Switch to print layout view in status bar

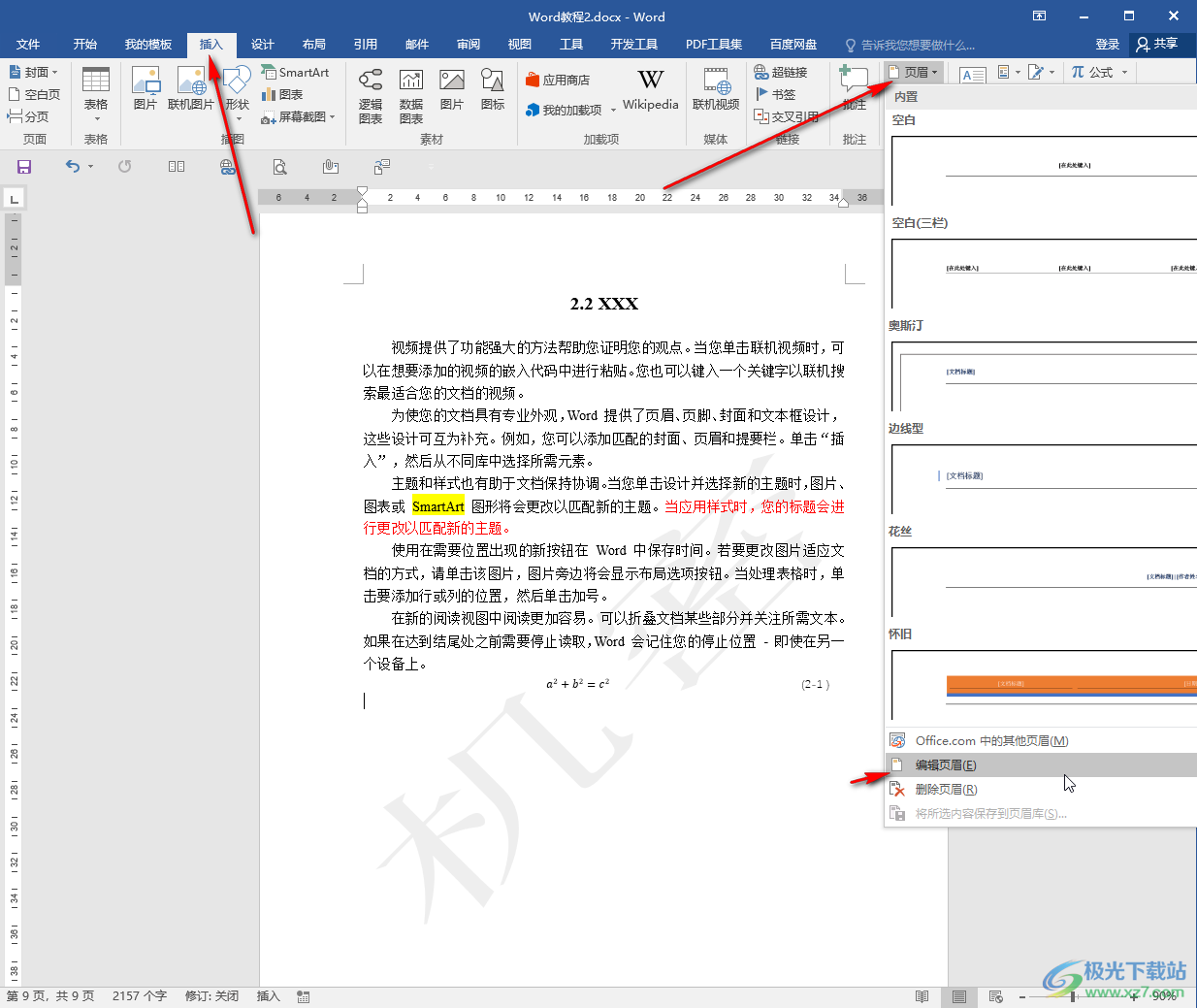(x=958, y=996)
